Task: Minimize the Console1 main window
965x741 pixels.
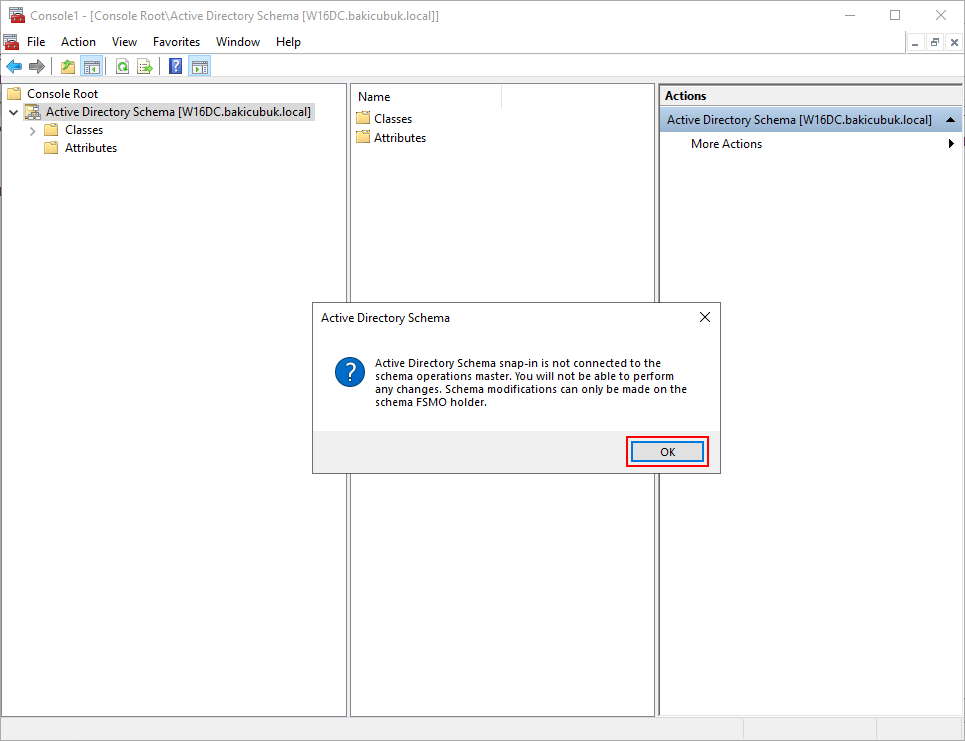Action: (851, 15)
